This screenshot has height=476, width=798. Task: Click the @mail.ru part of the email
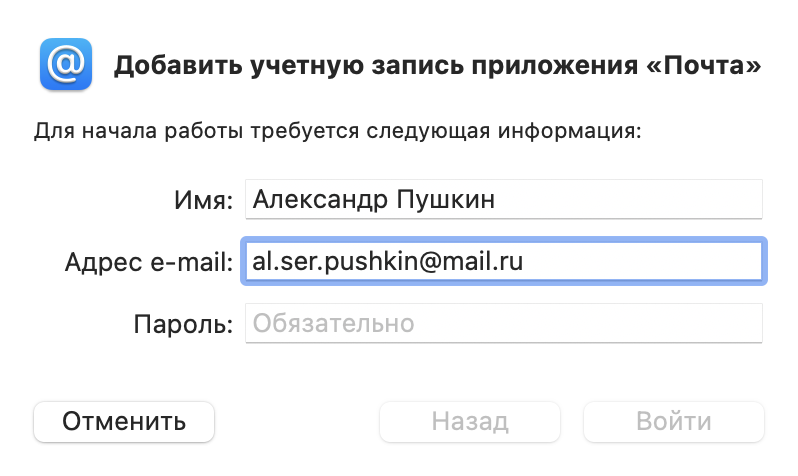click(470, 261)
